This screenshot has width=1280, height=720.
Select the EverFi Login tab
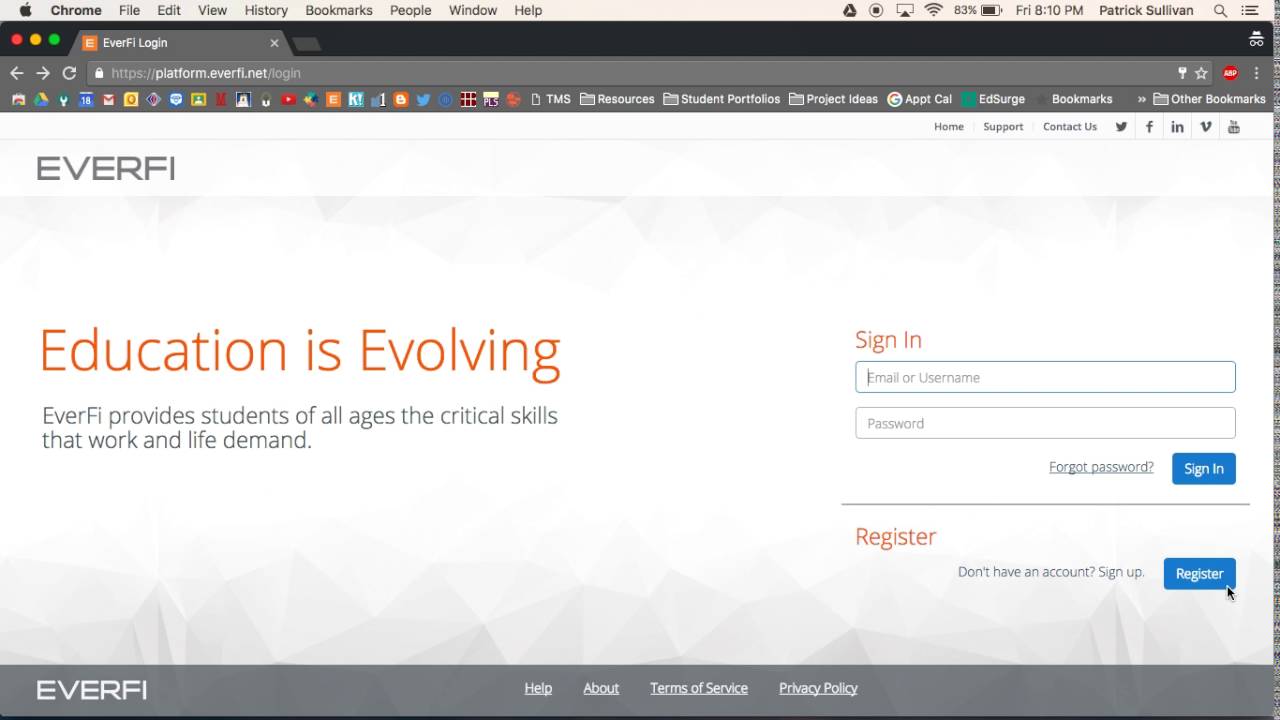point(180,43)
